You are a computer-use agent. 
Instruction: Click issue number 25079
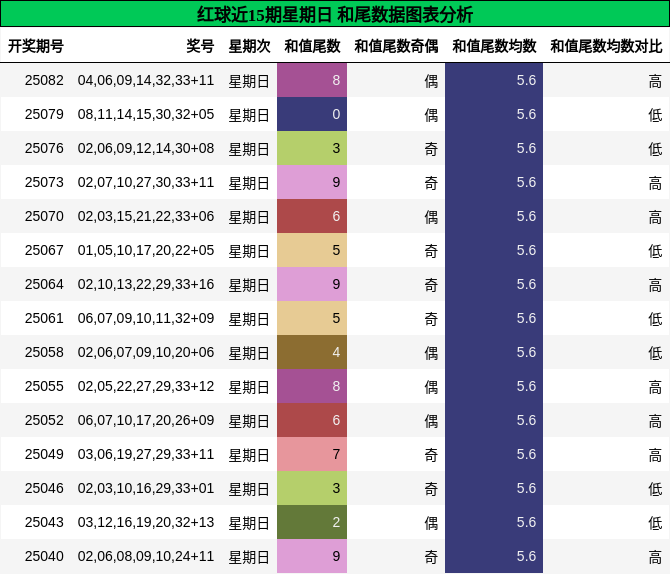click(x=44, y=114)
